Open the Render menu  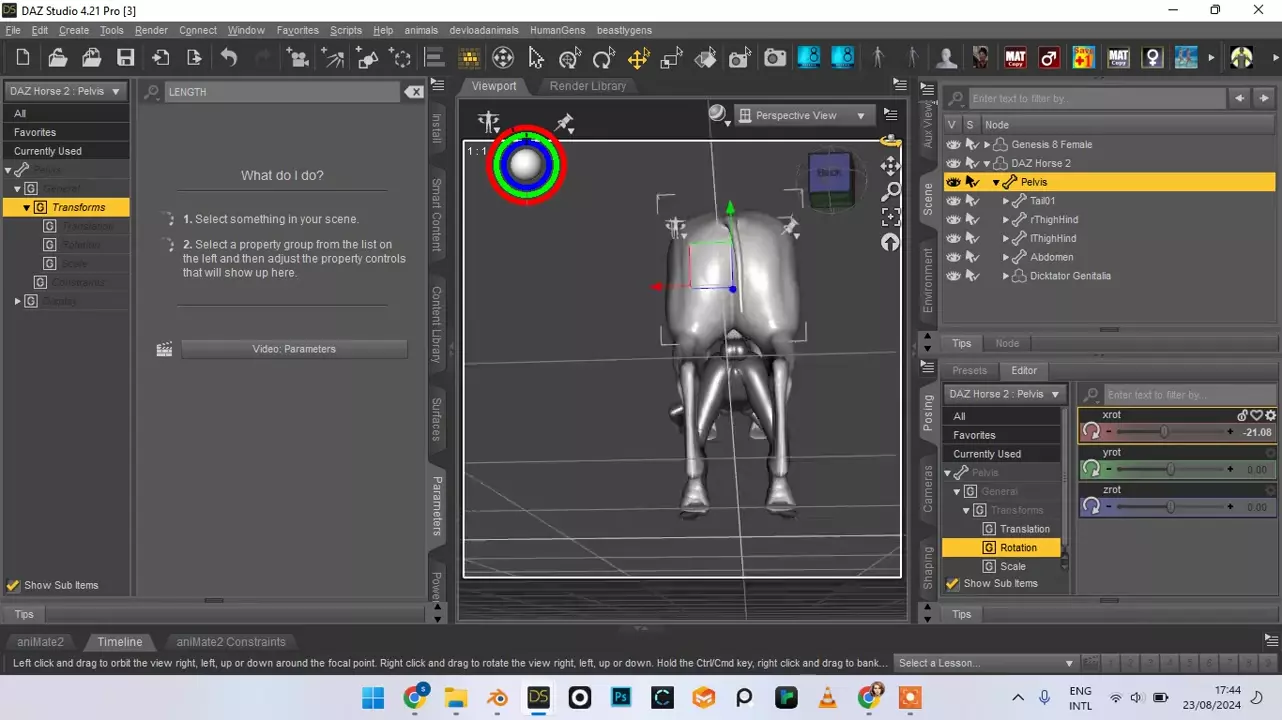151,30
